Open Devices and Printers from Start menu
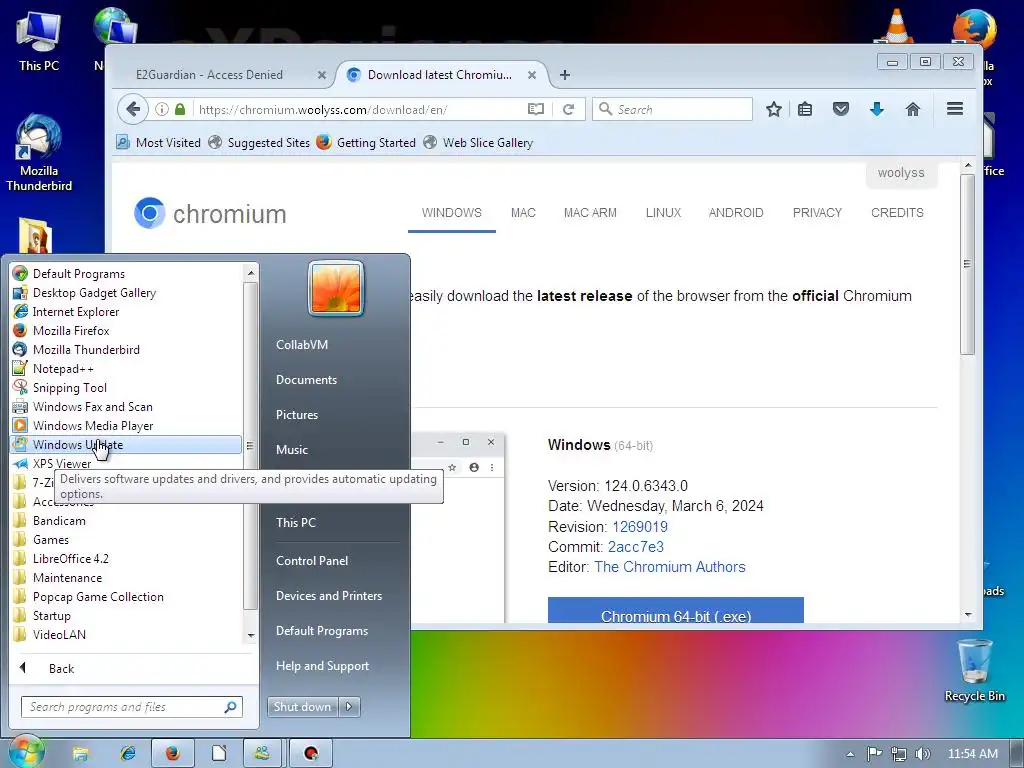 point(328,596)
